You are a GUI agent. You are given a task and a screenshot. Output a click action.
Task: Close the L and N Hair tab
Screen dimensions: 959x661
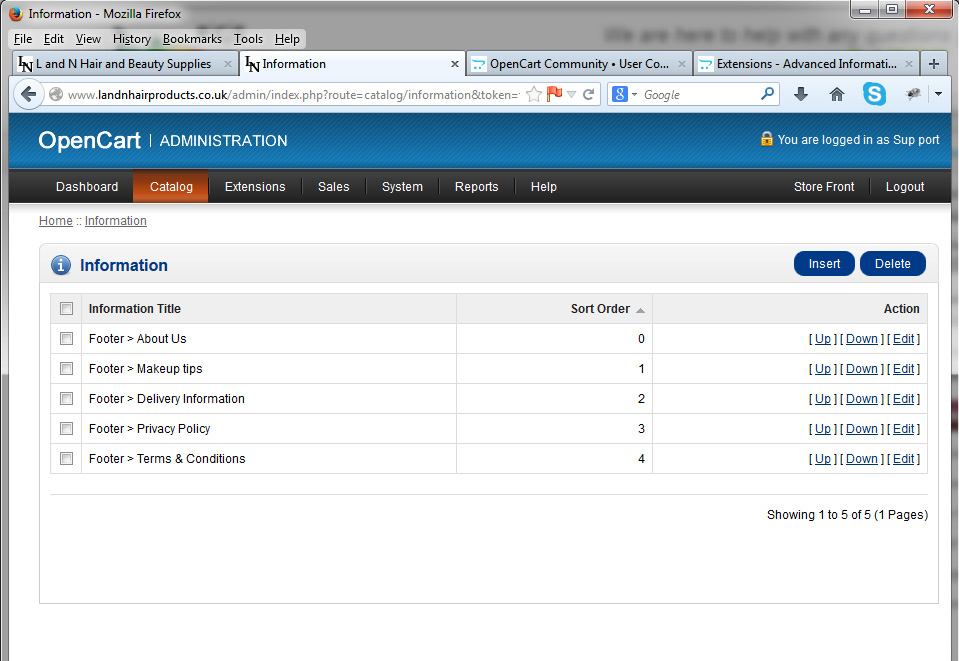coord(228,64)
